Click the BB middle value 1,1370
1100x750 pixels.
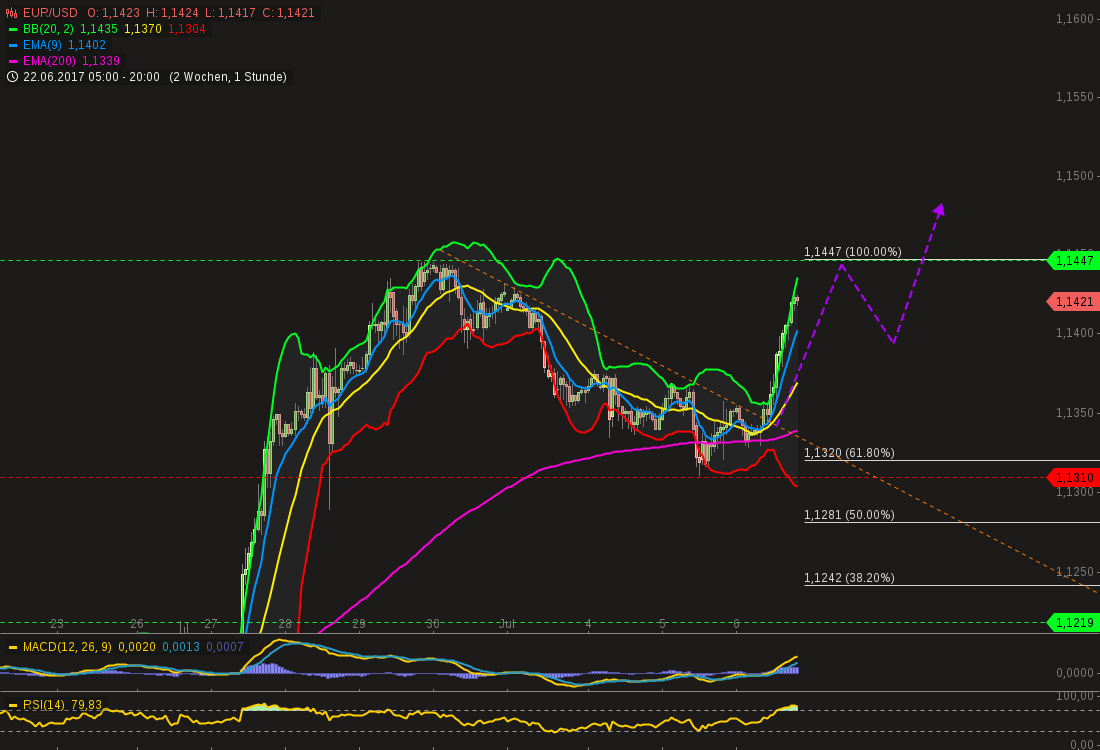(x=143, y=29)
